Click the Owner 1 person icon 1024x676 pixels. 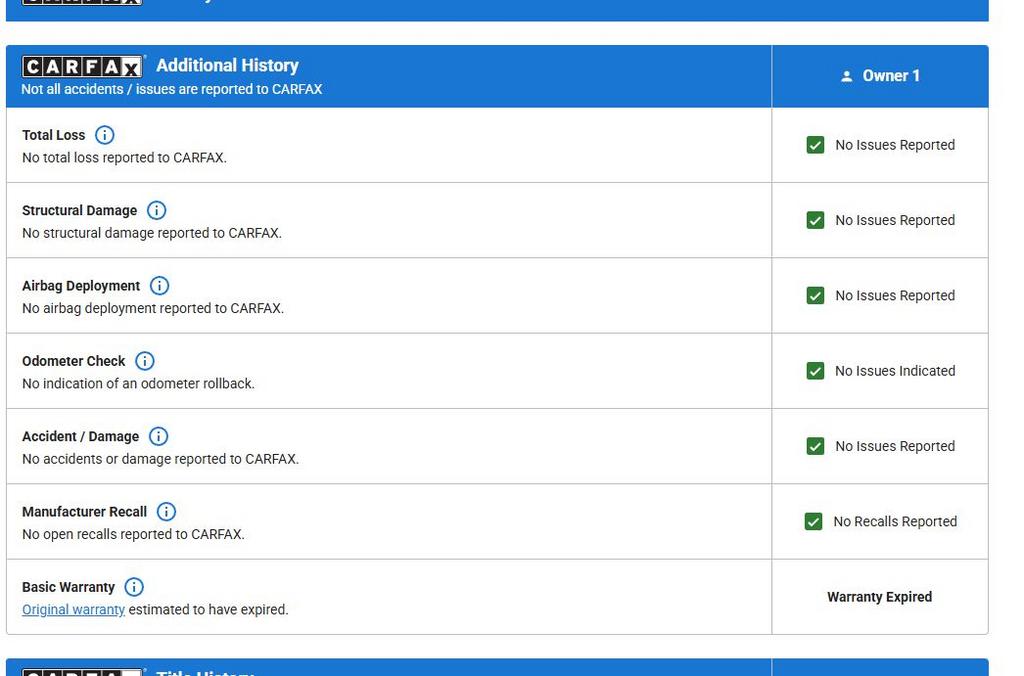coord(846,76)
